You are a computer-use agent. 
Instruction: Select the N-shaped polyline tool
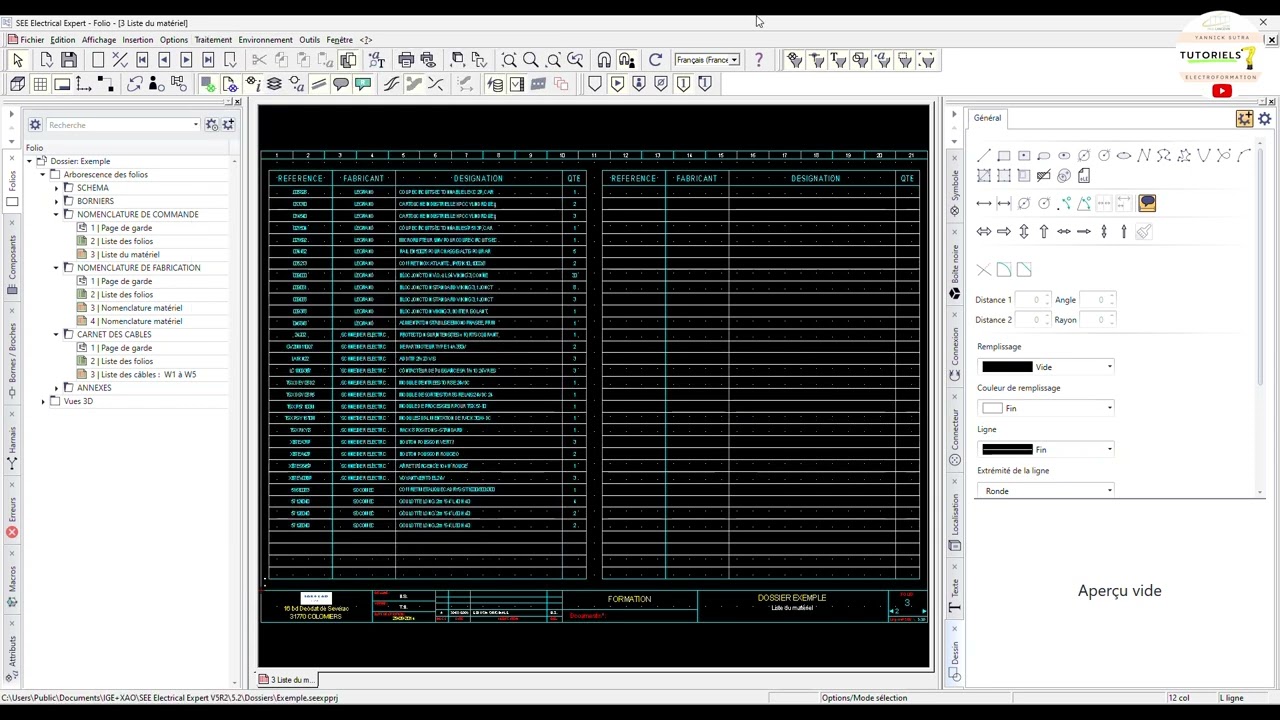(1144, 155)
